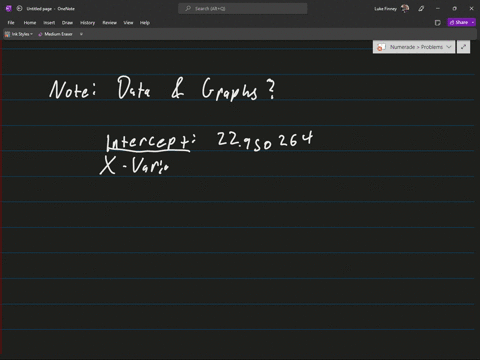Click the back arrow icon beside the page title
This screenshot has height=360, width=480.
tap(20, 9)
